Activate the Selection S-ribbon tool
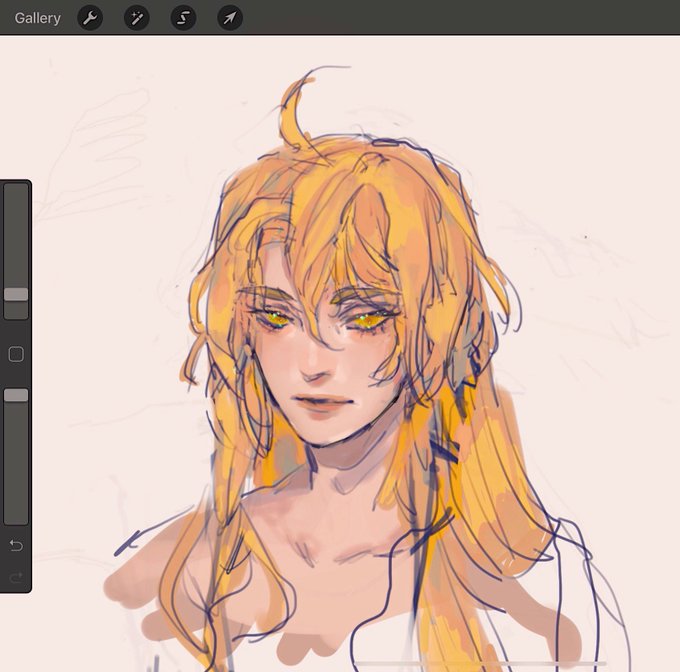Viewport: 680px width, 672px height. click(183, 18)
